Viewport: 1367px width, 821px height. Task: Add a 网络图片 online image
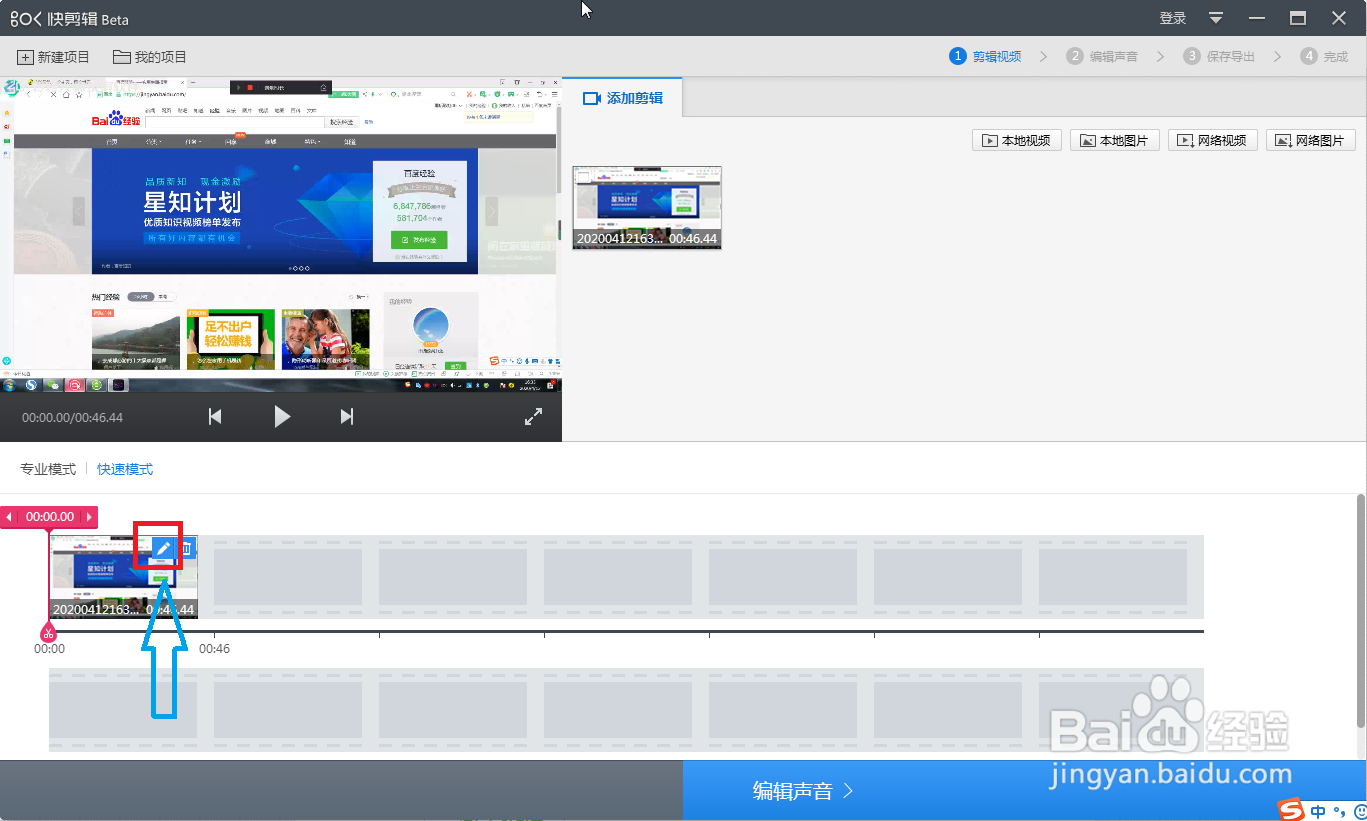tap(1310, 140)
